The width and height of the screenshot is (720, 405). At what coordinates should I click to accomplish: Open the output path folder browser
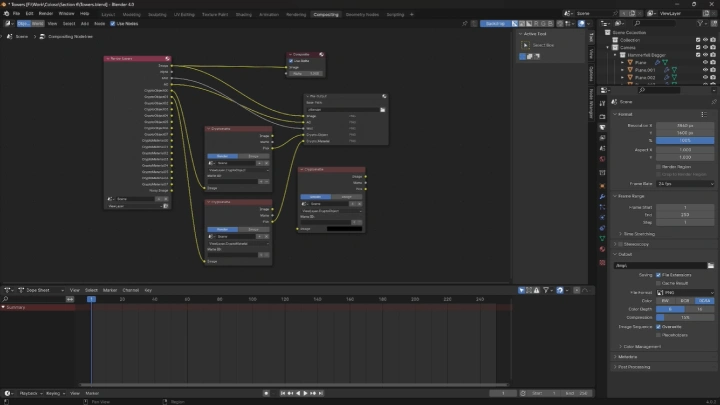pos(710,265)
